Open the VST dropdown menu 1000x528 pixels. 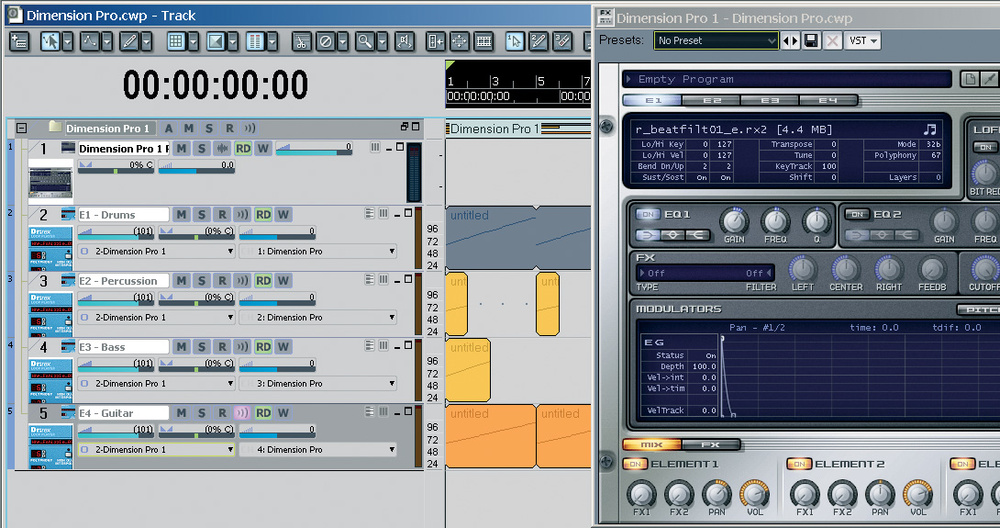click(864, 41)
